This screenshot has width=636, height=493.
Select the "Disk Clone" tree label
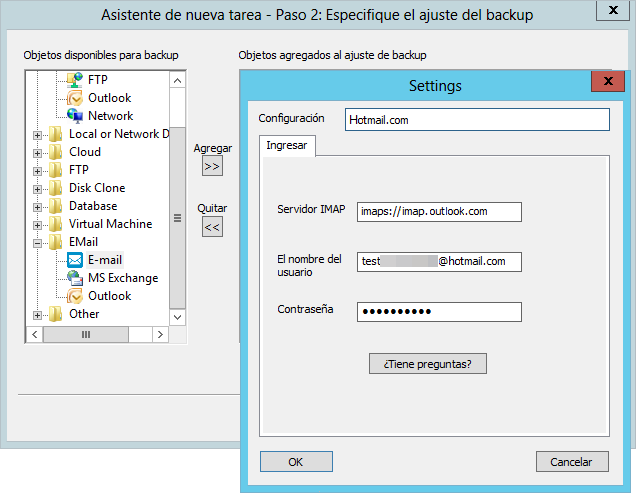coord(97,188)
